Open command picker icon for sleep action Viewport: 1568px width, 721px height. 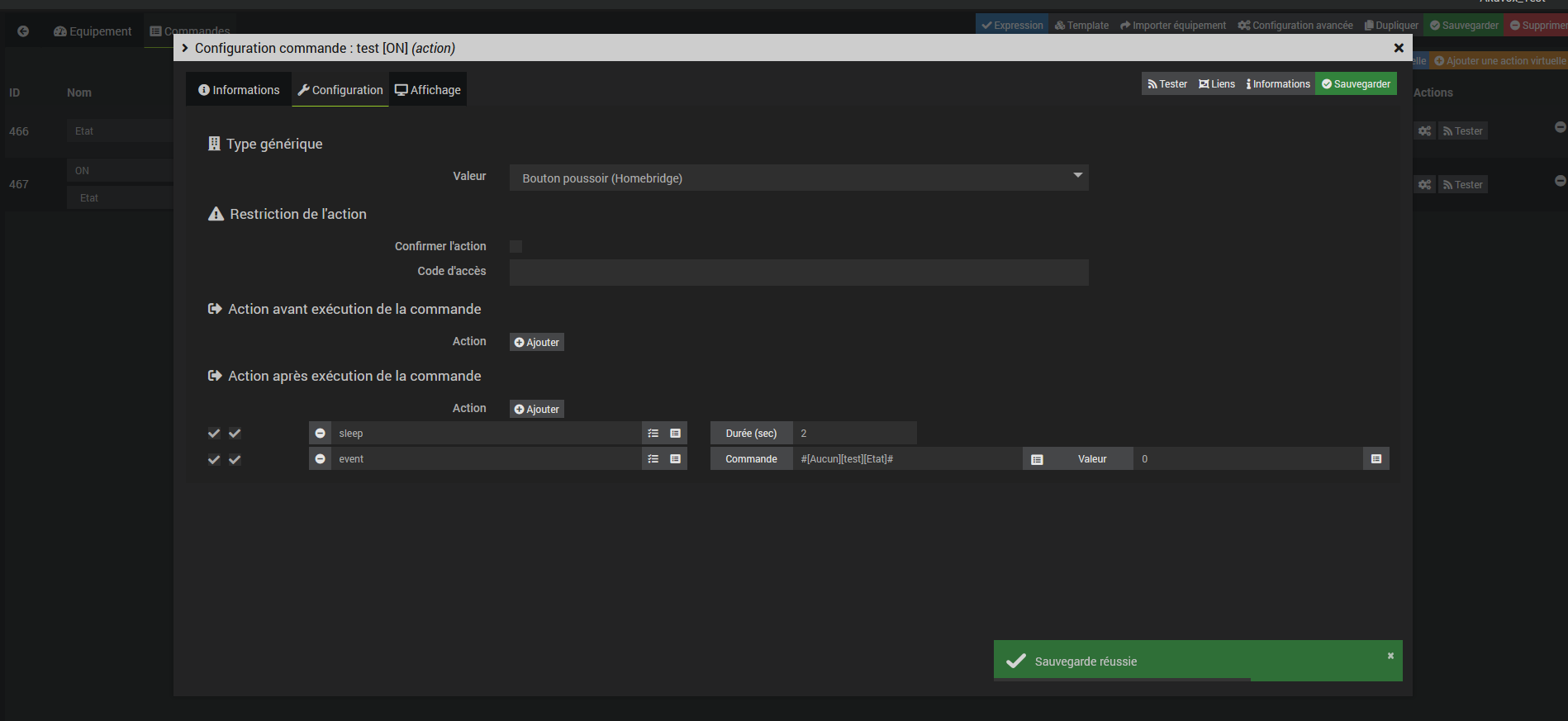point(676,434)
